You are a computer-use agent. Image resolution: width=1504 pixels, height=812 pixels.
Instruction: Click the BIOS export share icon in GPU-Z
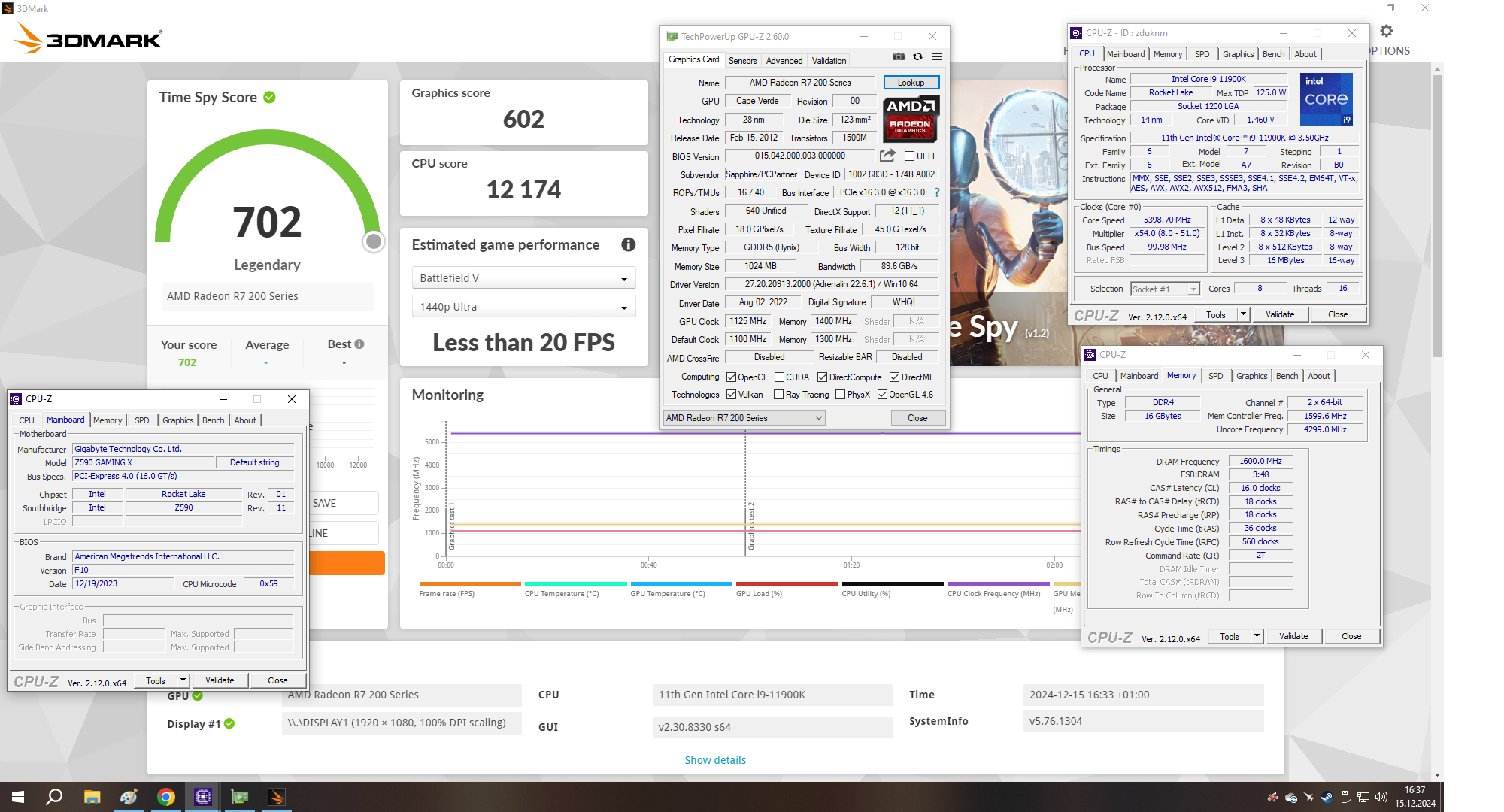click(x=888, y=156)
